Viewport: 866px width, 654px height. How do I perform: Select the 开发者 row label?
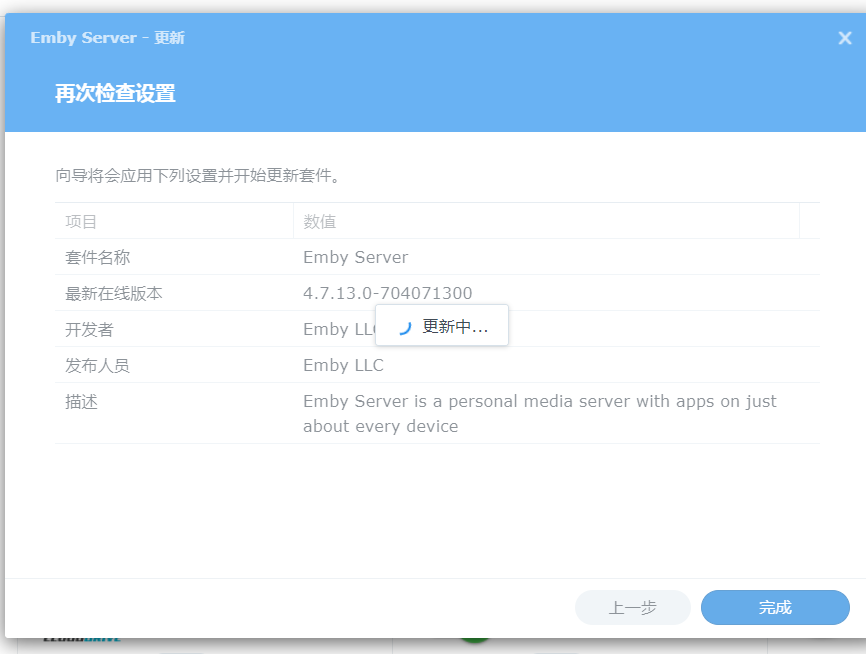(x=89, y=329)
